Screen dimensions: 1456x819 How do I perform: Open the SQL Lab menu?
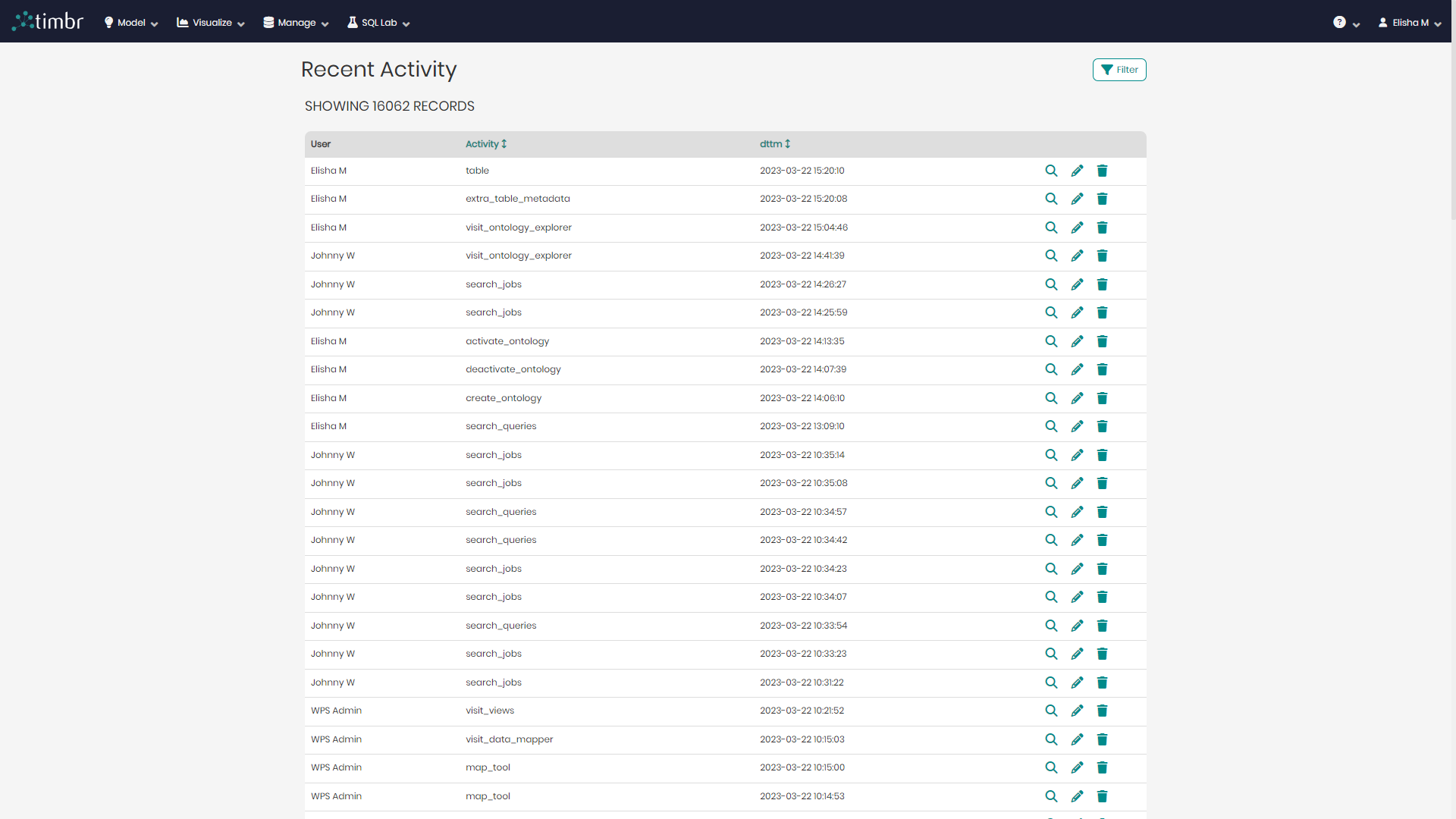coord(378,23)
